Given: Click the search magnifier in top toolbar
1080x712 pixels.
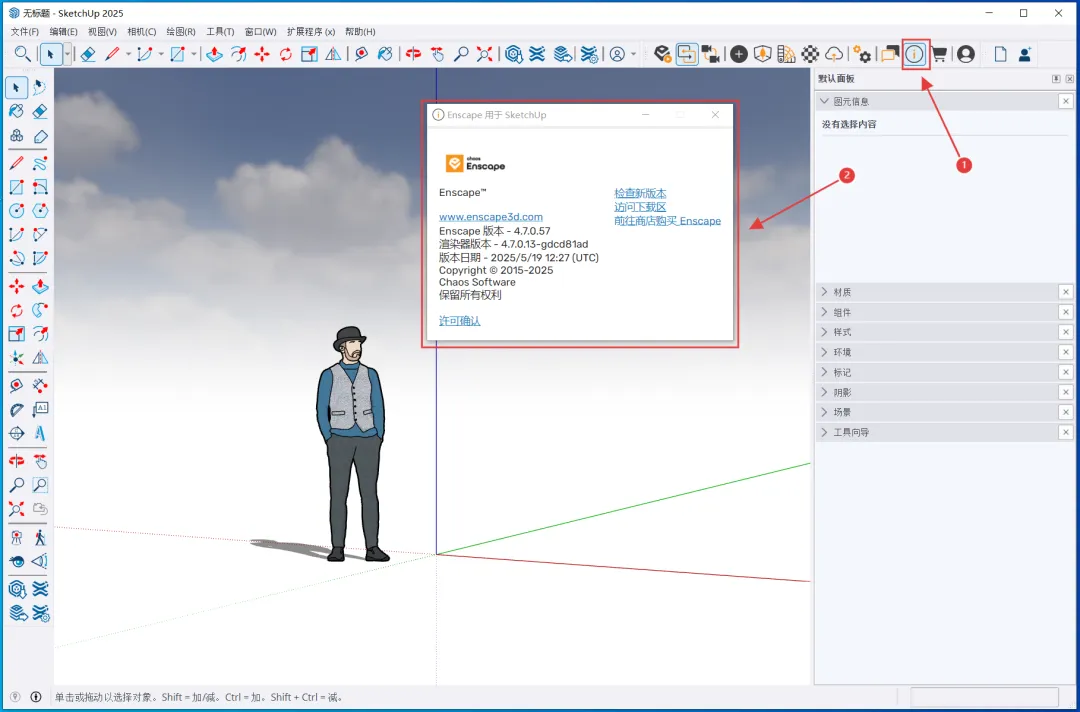Looking at the screenshot, I should tap(23, 54).
